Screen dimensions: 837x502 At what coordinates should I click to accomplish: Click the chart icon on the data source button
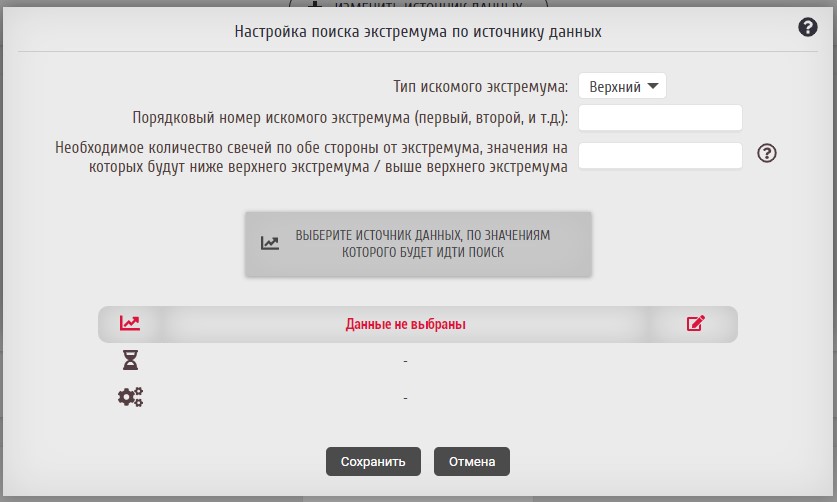[270, 243]
